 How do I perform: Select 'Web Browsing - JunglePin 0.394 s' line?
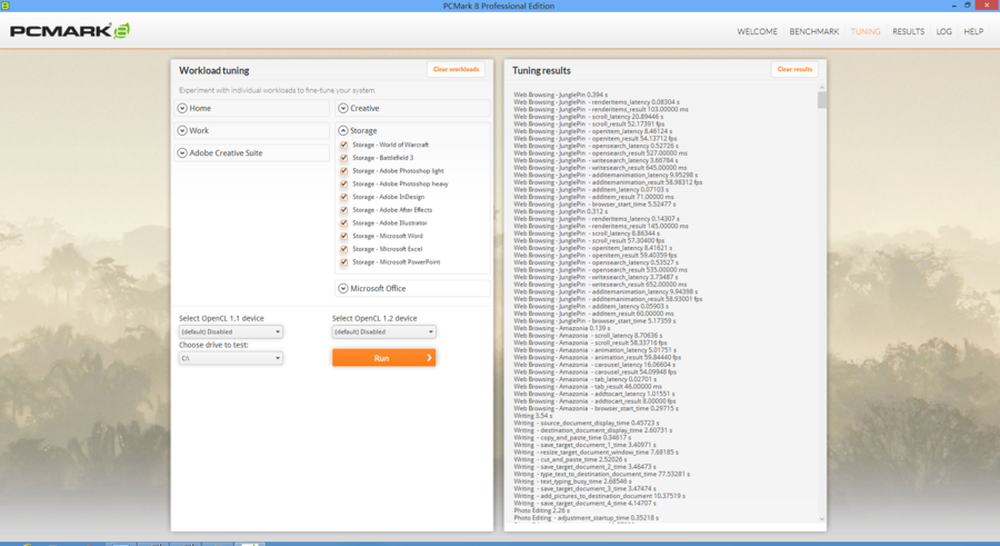(561, 94)
